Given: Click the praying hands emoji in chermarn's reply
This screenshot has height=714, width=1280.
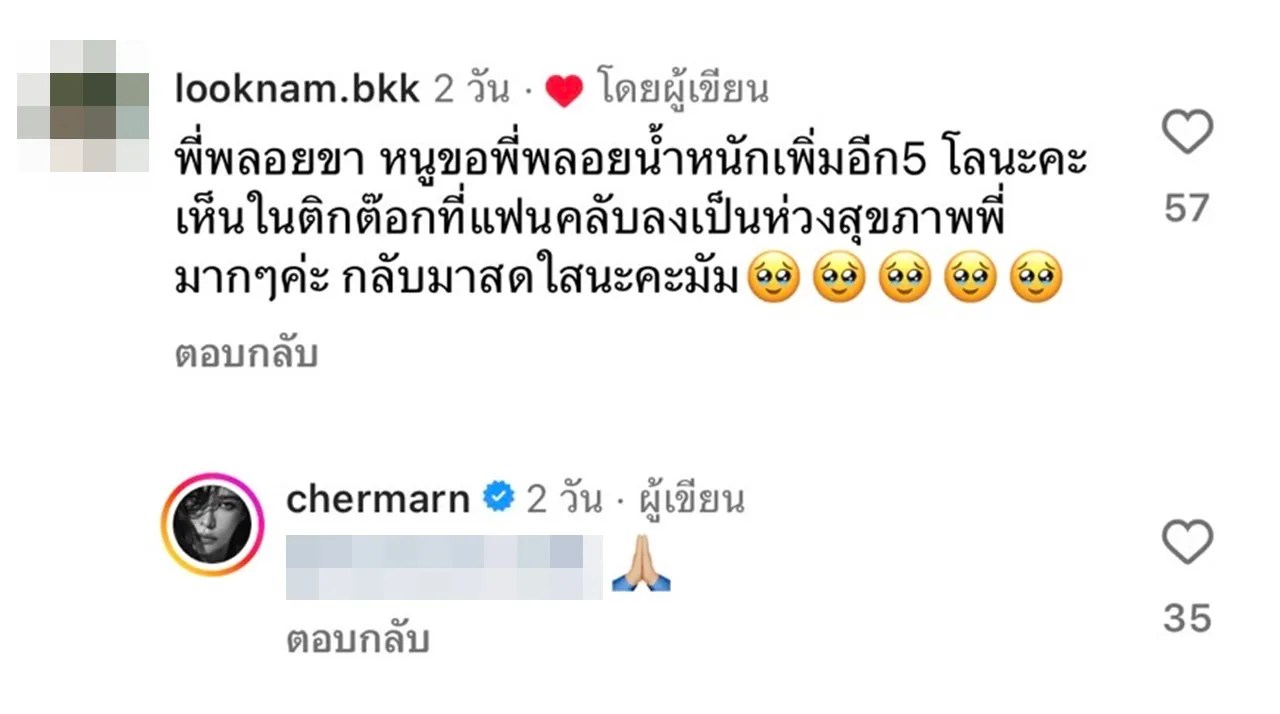Looking at the screenshot, I should 641,563.
